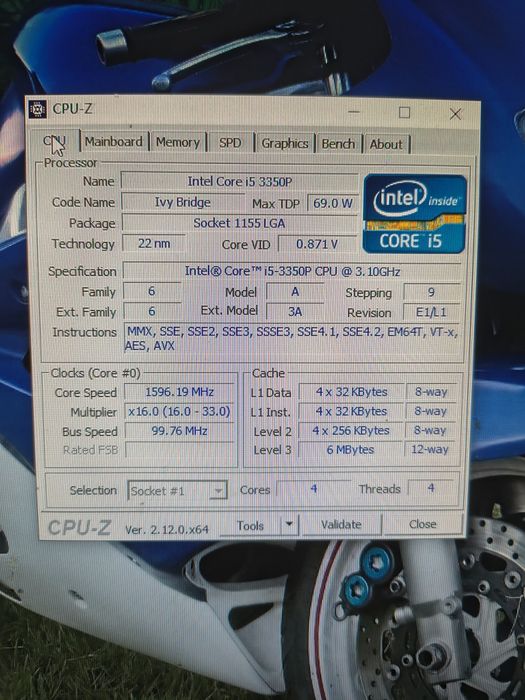Expand the Tools dropdown arrow

tap(289, 525)
